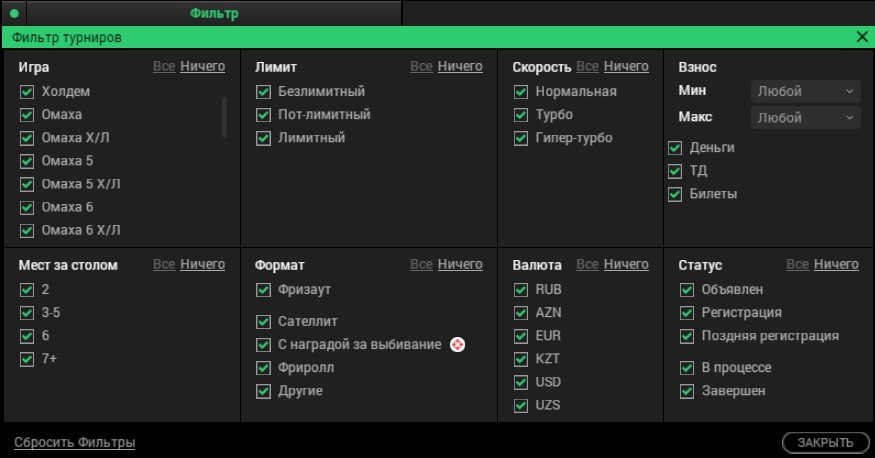Image resolution: width=875 pixels, height=458 pixels.
Task: Click the knockout bounty target icon
Action: pos(458,345)
